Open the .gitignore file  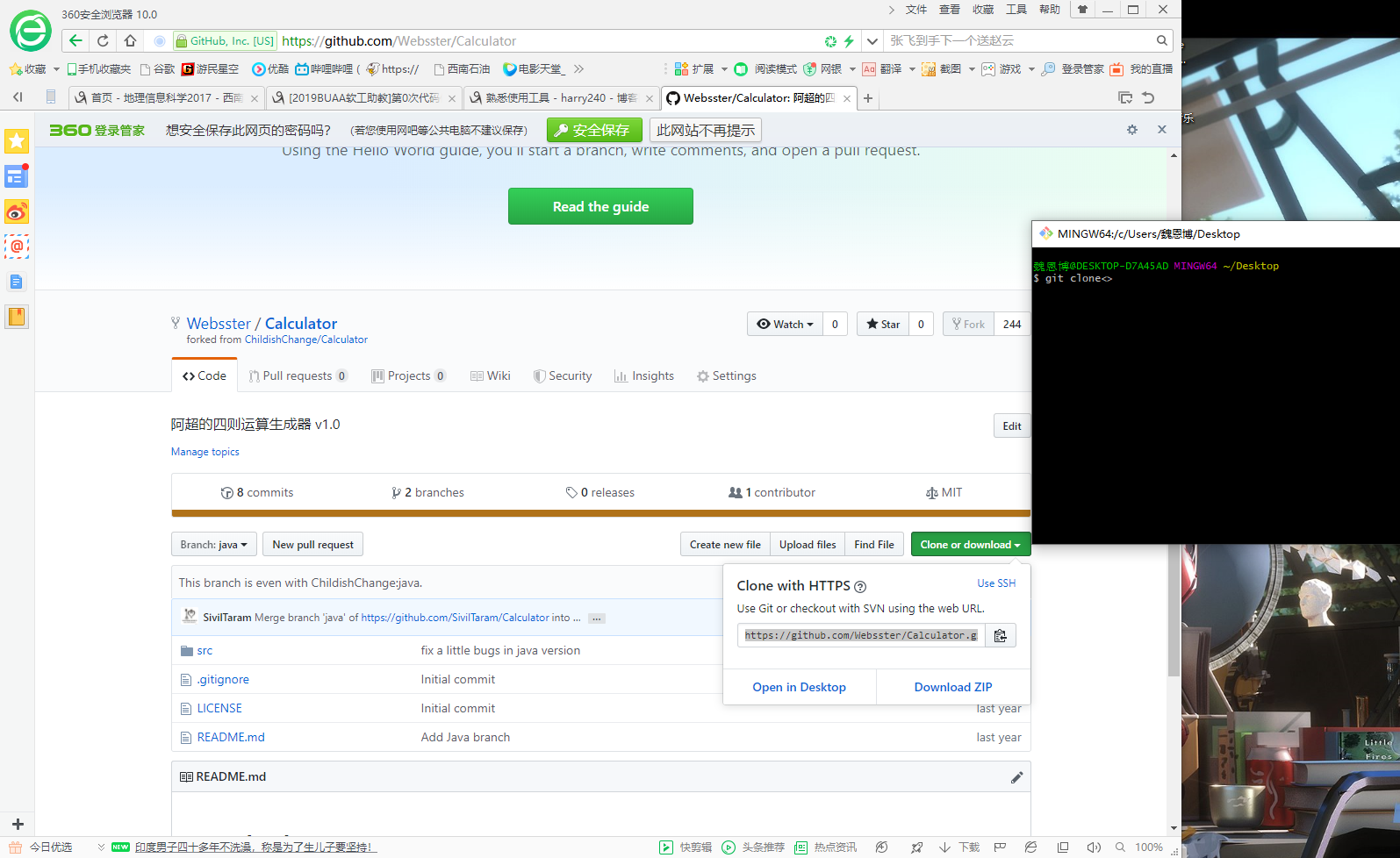coord(223,679)
